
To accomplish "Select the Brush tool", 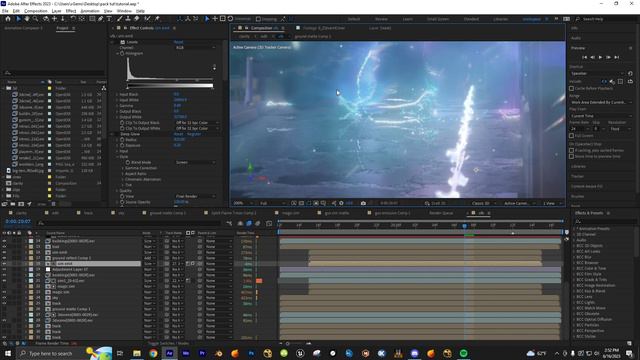I will (x=120, y=19).
